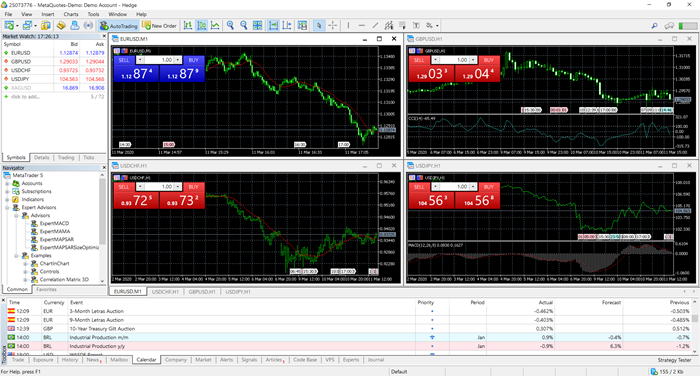Open the Insert menu
The height and width of the screenshot is (376, 700).
click(48, 14)
